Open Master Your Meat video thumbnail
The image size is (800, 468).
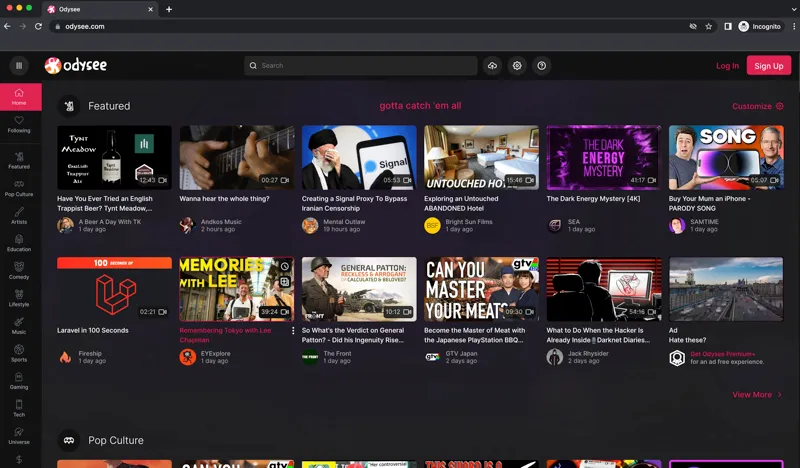coord(481,289)
